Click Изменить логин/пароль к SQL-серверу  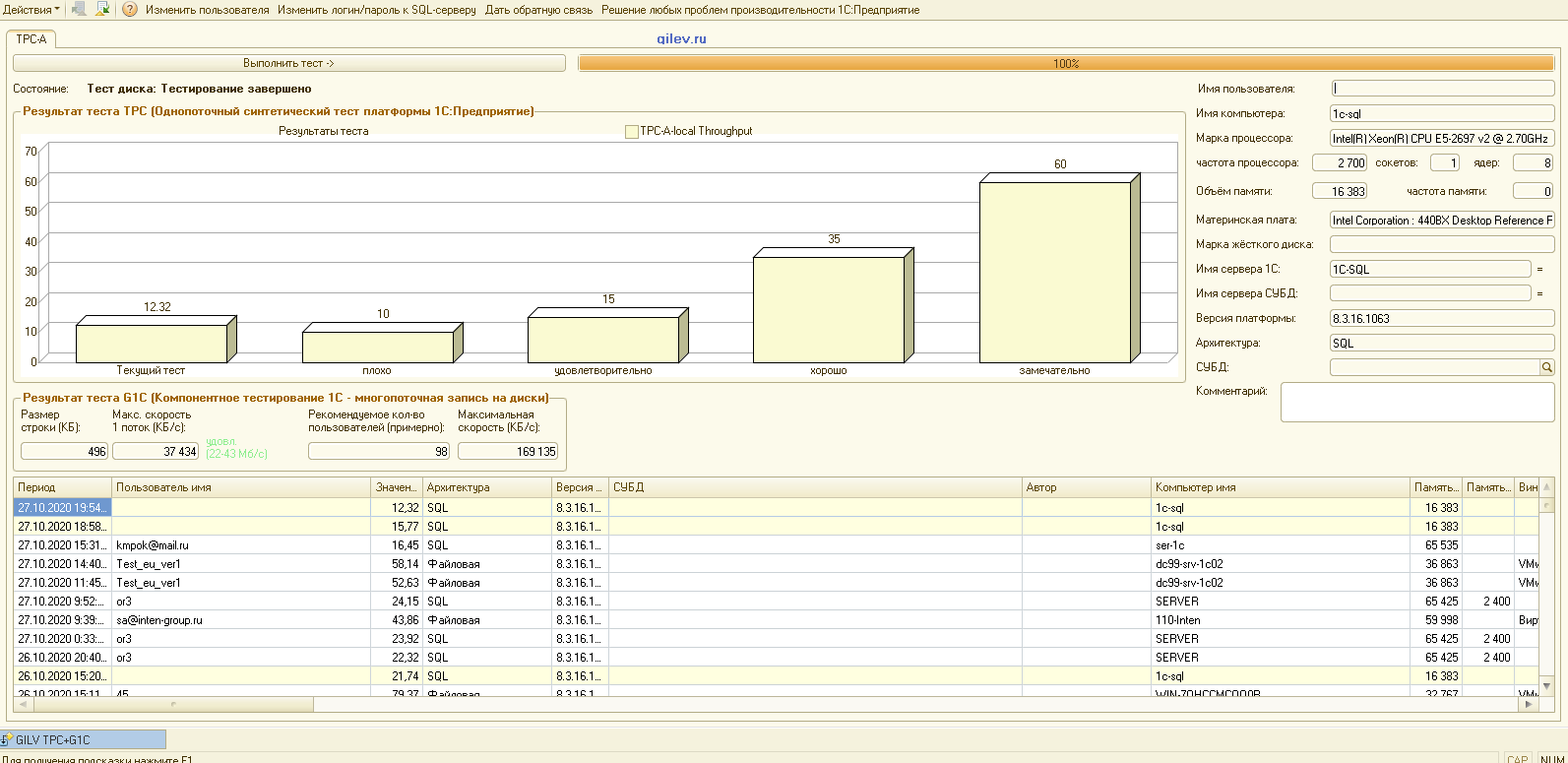(377, 10)
